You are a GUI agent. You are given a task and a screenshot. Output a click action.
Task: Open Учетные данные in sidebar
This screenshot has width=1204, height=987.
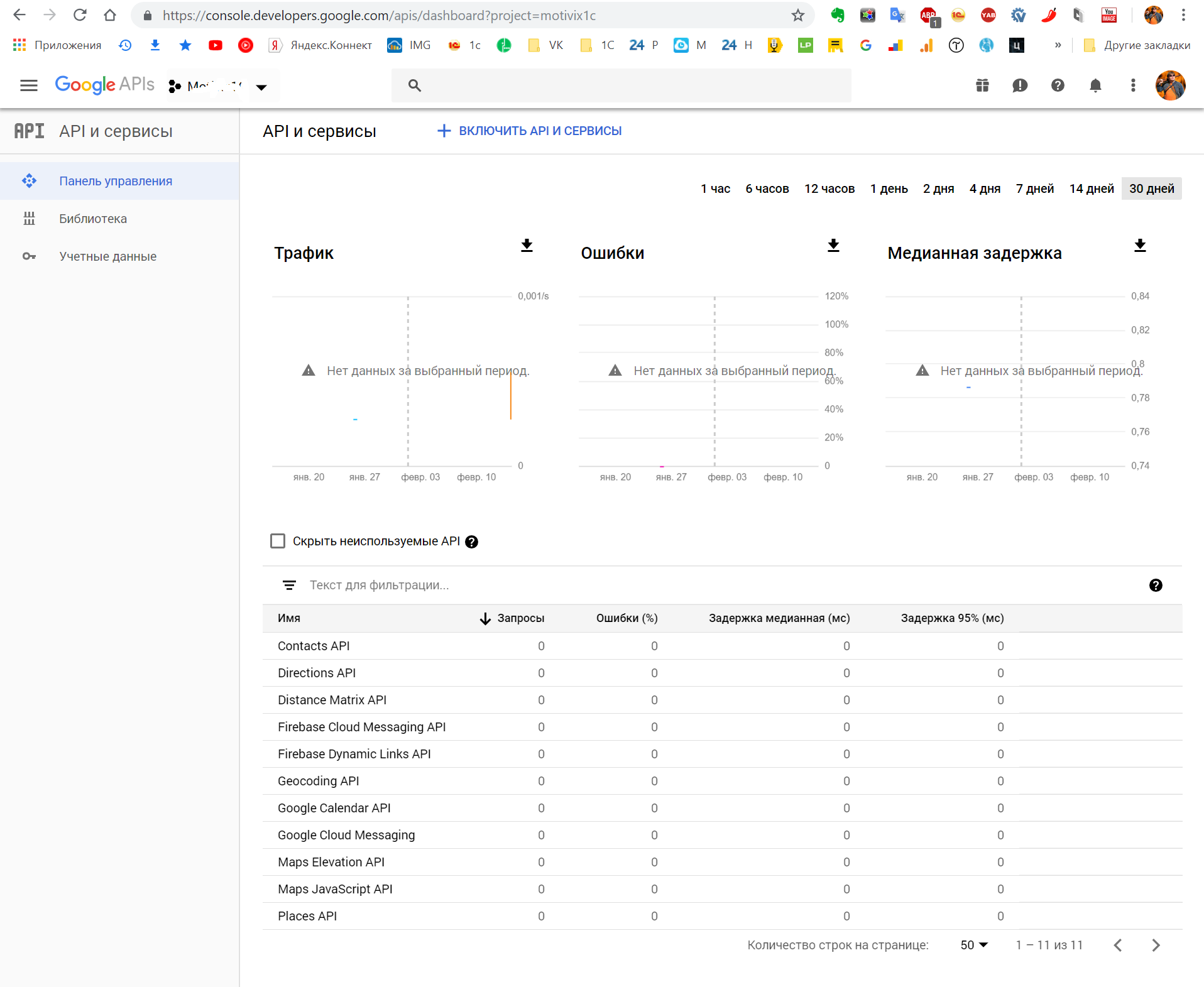pos(119,256)
